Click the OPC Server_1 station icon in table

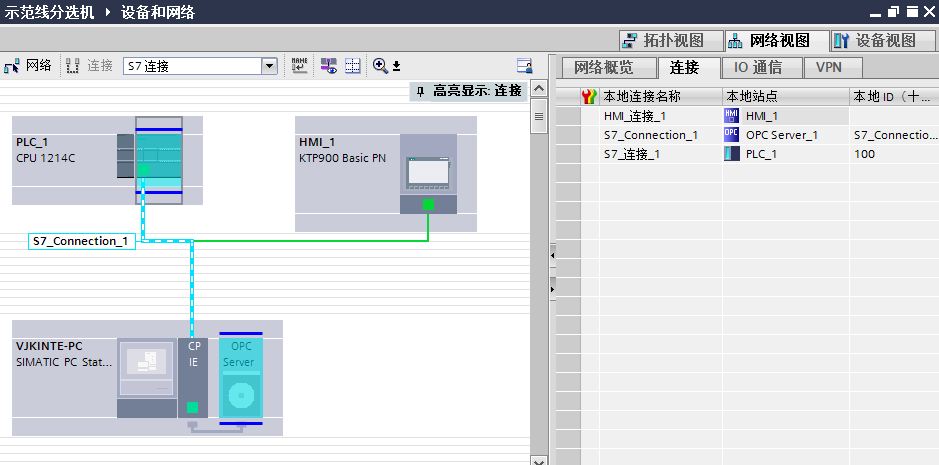[732, 135]
